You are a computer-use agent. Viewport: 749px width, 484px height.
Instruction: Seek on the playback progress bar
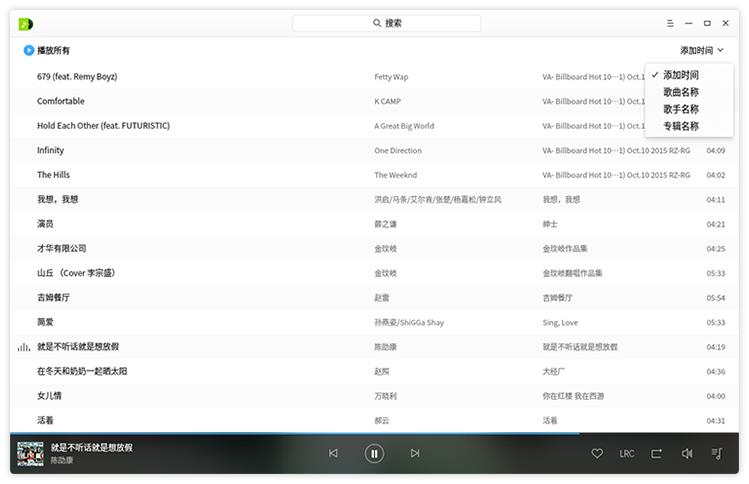point(374,433)
